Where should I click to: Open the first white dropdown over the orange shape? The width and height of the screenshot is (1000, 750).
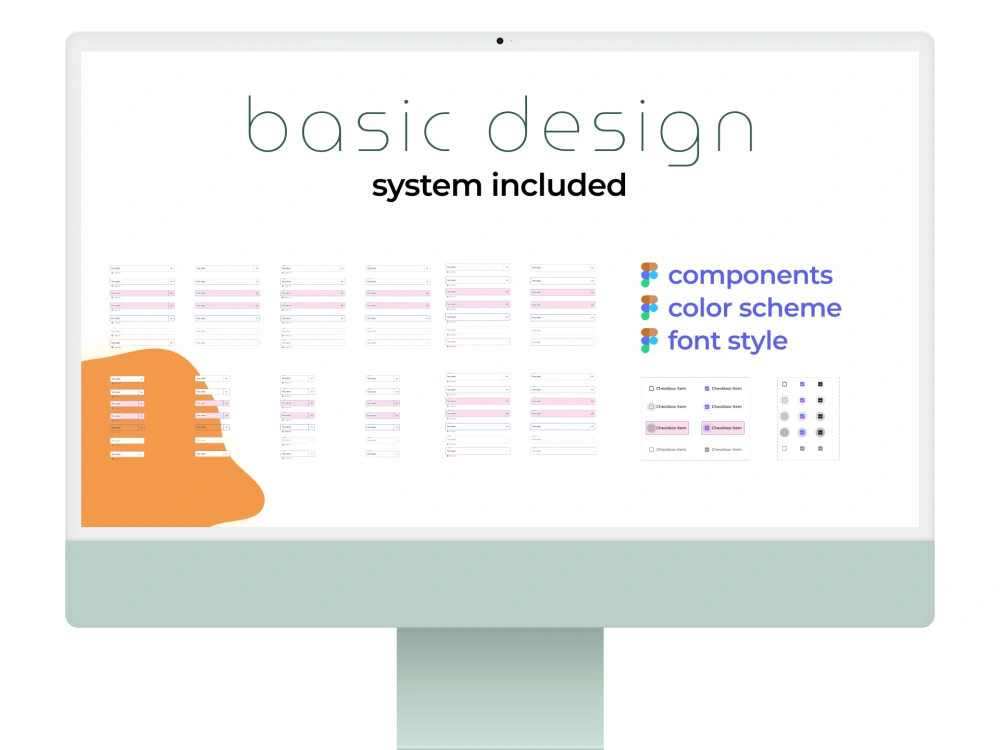(x=127, y=379)
